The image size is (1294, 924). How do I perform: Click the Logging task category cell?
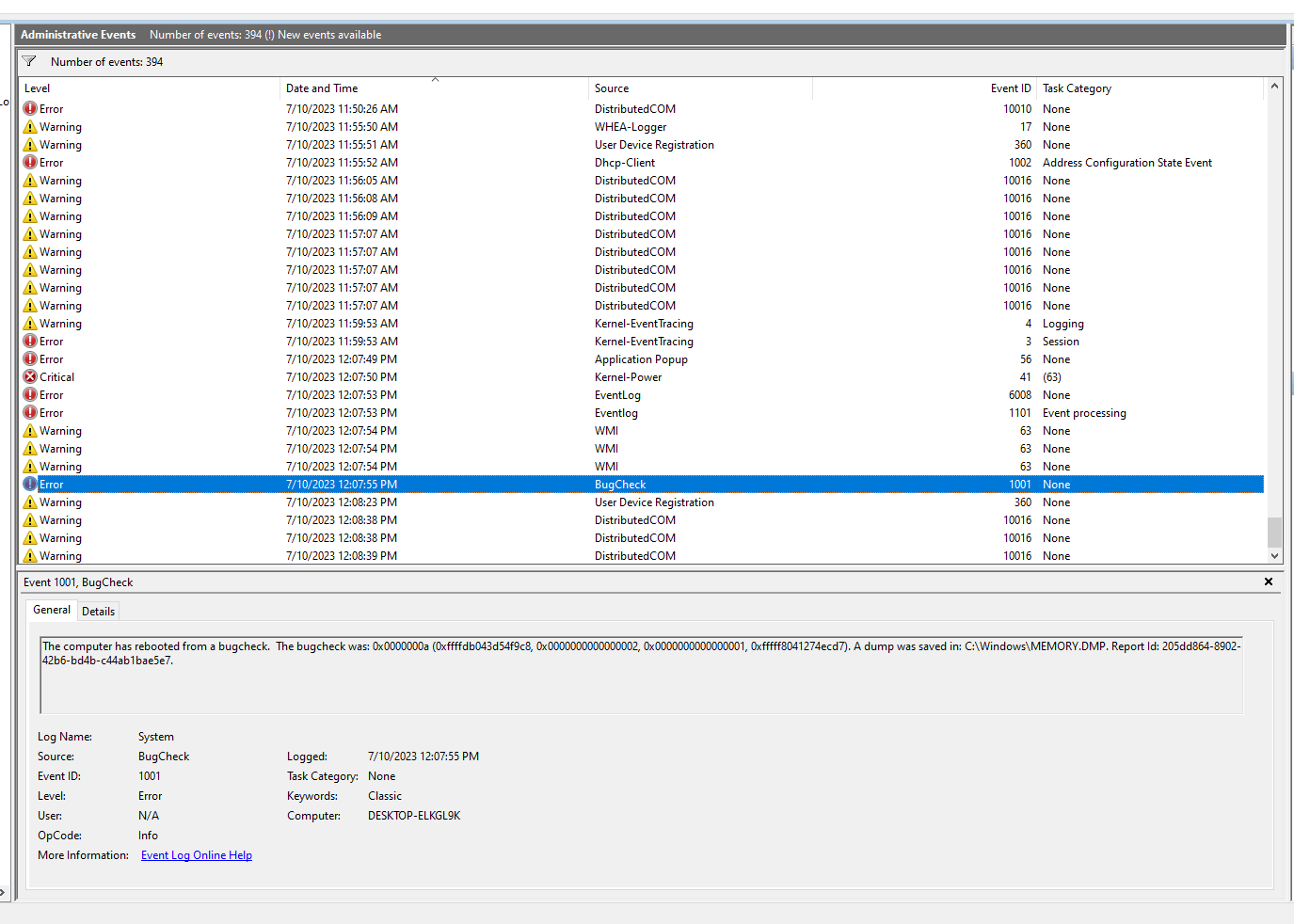(x=1063, y=324)
